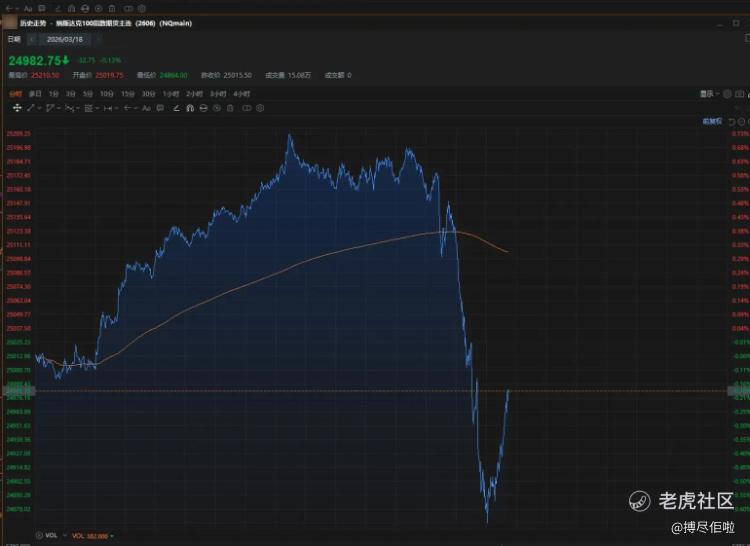Delete drawings with trash icon in drawing toolbar
This screenshot has height=546, width=750.
click(230, 108)
